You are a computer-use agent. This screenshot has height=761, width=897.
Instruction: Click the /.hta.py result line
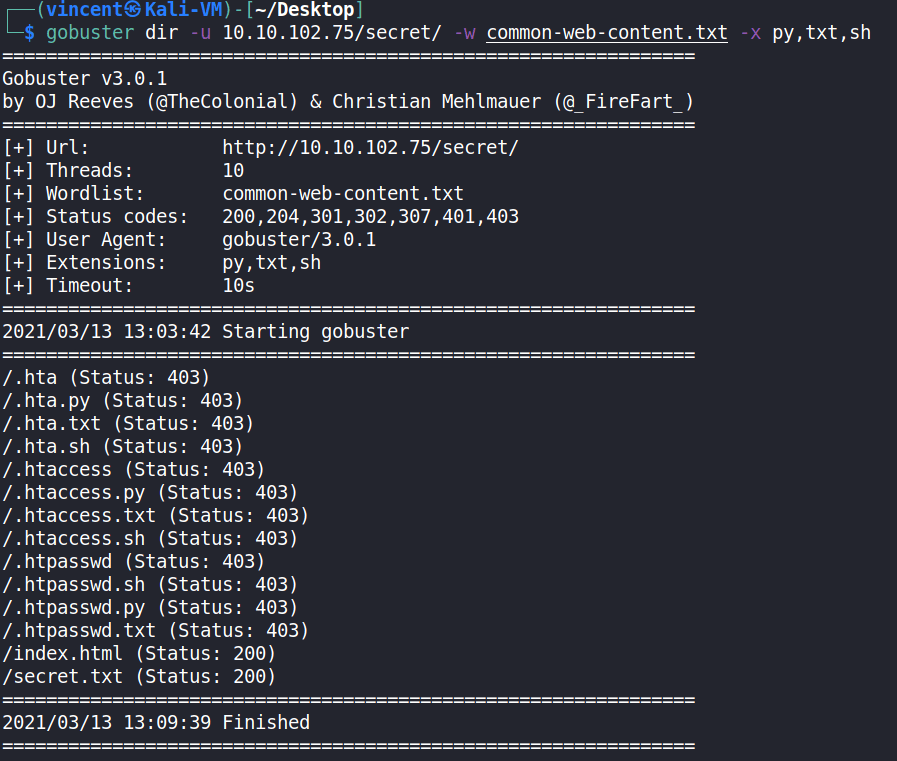click(123, 401)
